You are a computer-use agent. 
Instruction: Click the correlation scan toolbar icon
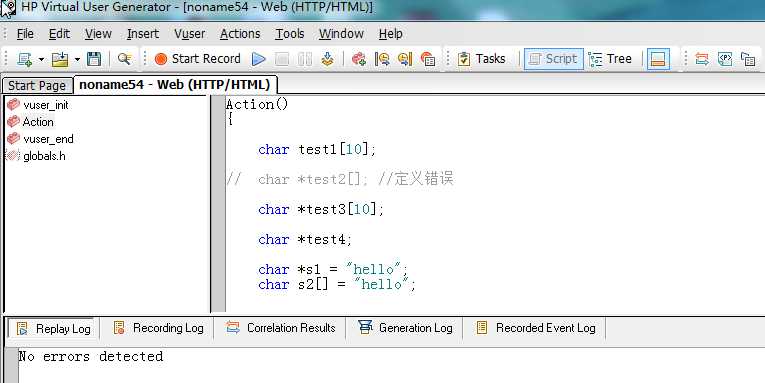point(702,60)
